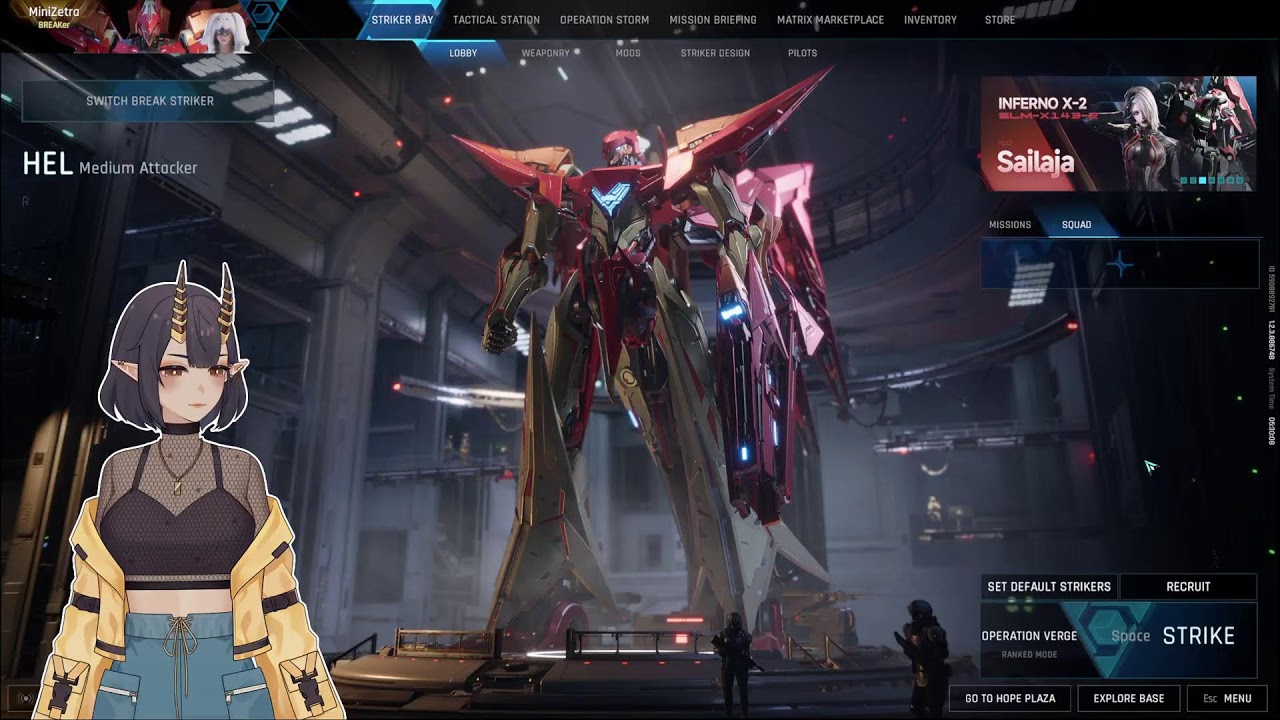1280x720 pixels.
Task: Select the Squad tab
Action: [x=1077, y=225]
